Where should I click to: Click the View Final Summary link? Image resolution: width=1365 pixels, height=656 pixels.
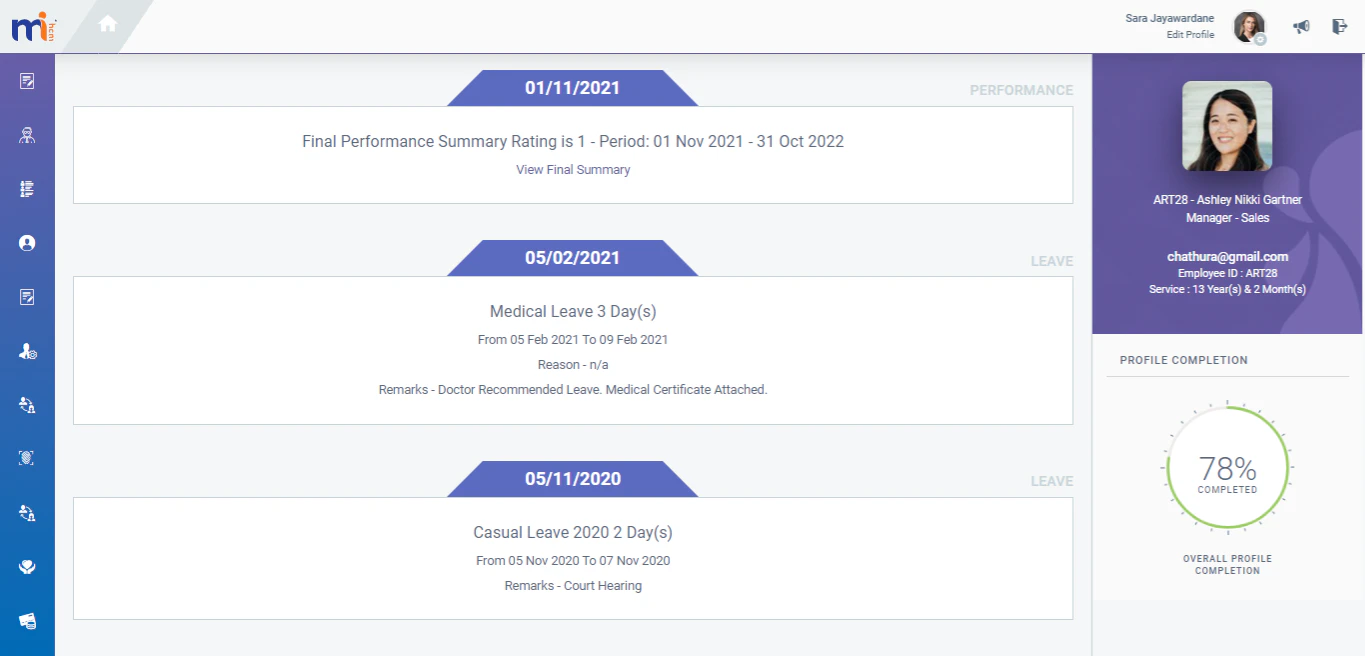[x=572, y=169]
